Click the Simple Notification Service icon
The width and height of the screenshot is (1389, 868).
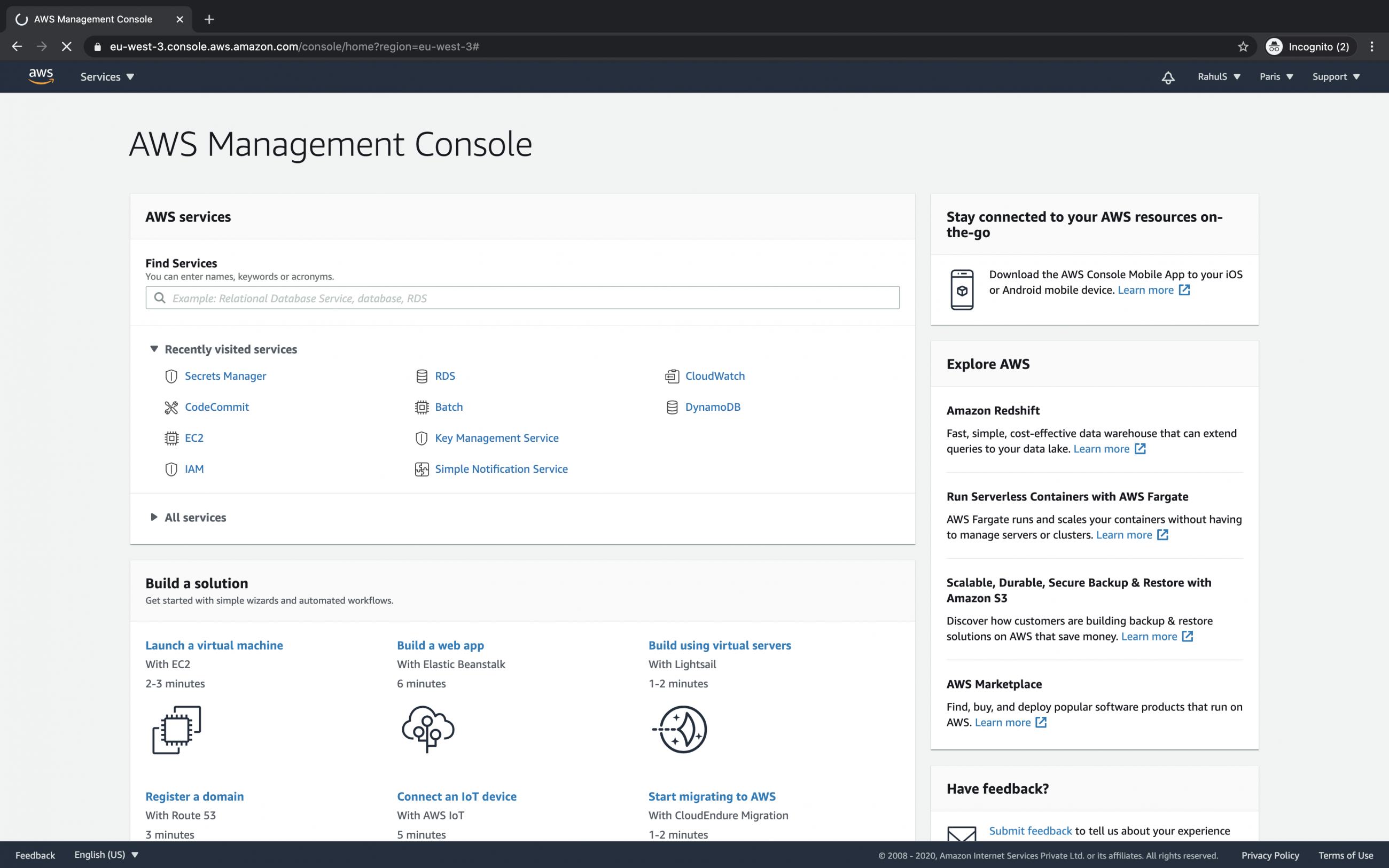[x=422, y=469]
